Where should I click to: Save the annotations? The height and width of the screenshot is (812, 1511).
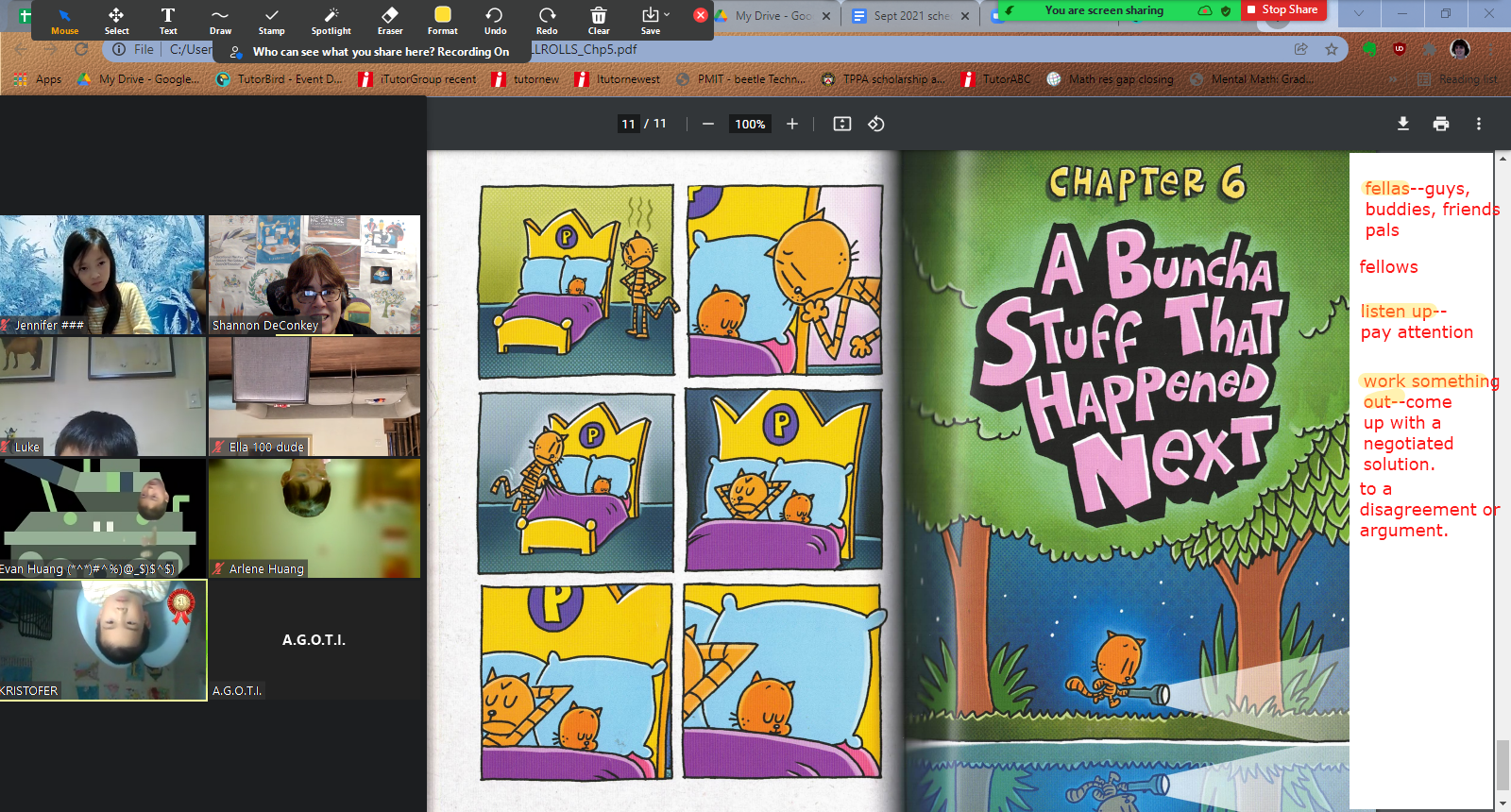click(x=650, y=21)
